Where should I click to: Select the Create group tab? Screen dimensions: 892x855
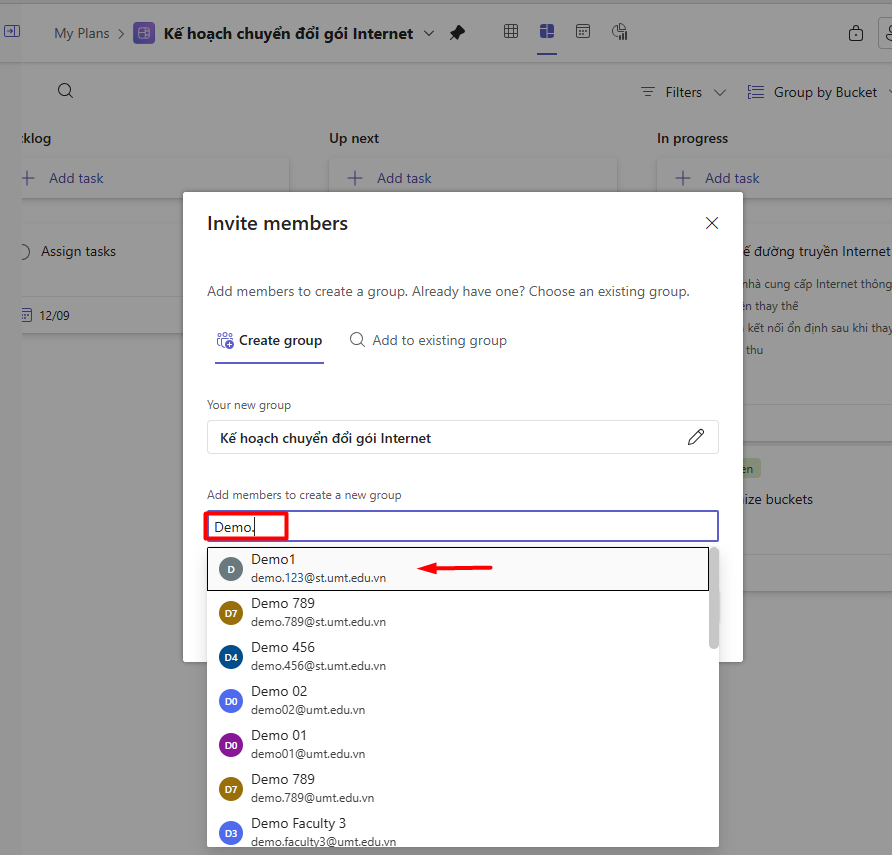(270, 340)
